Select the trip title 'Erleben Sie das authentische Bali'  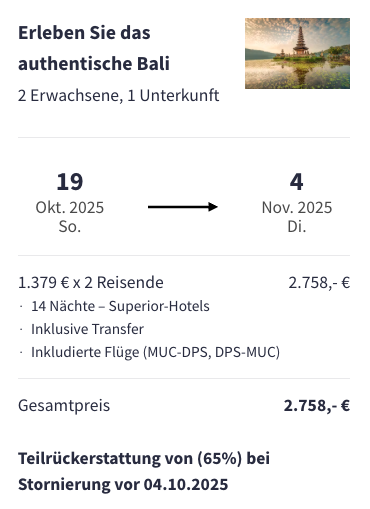click(94, 48)
